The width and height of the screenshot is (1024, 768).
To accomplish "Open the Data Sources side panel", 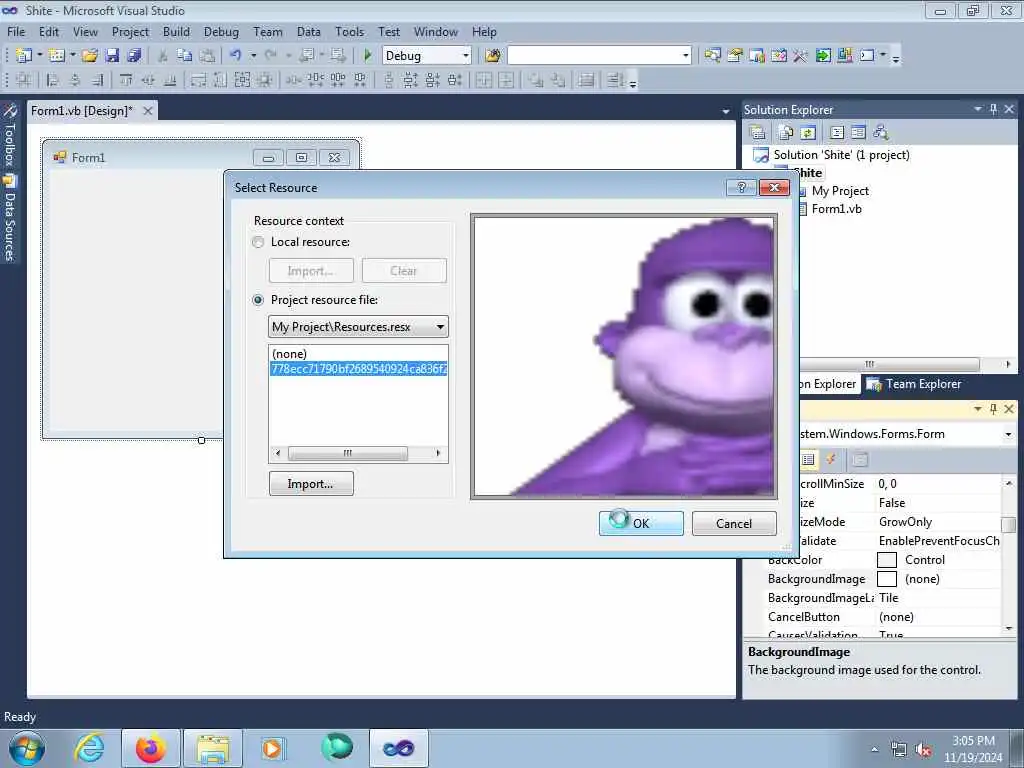I will click(9, 218).
